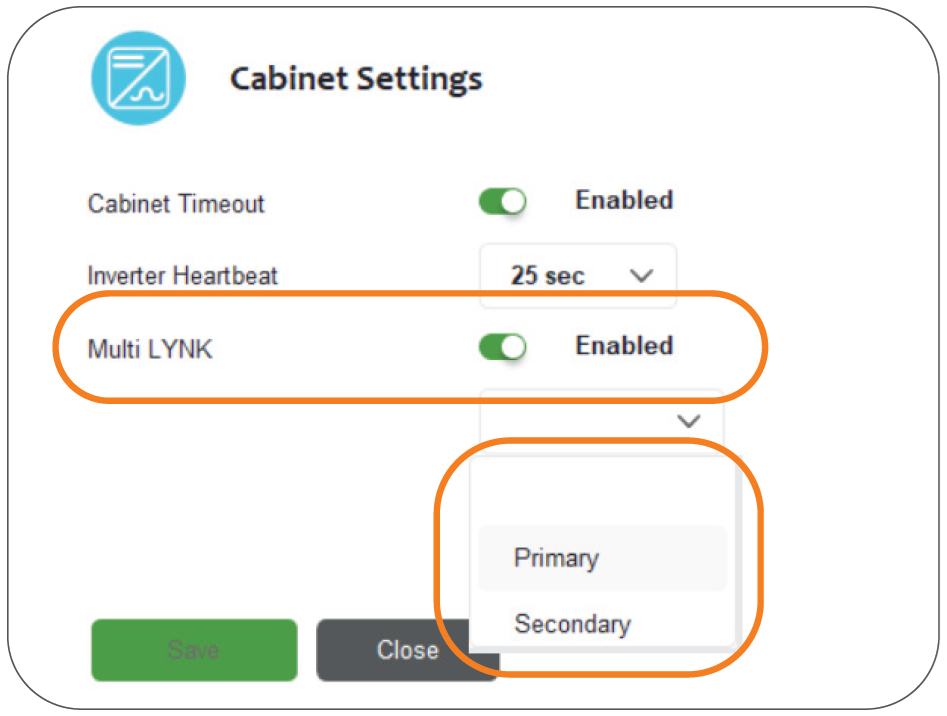Screen dimensions: 947x716
Task: Click the '25 sec' value text
Action: point(548,276)
